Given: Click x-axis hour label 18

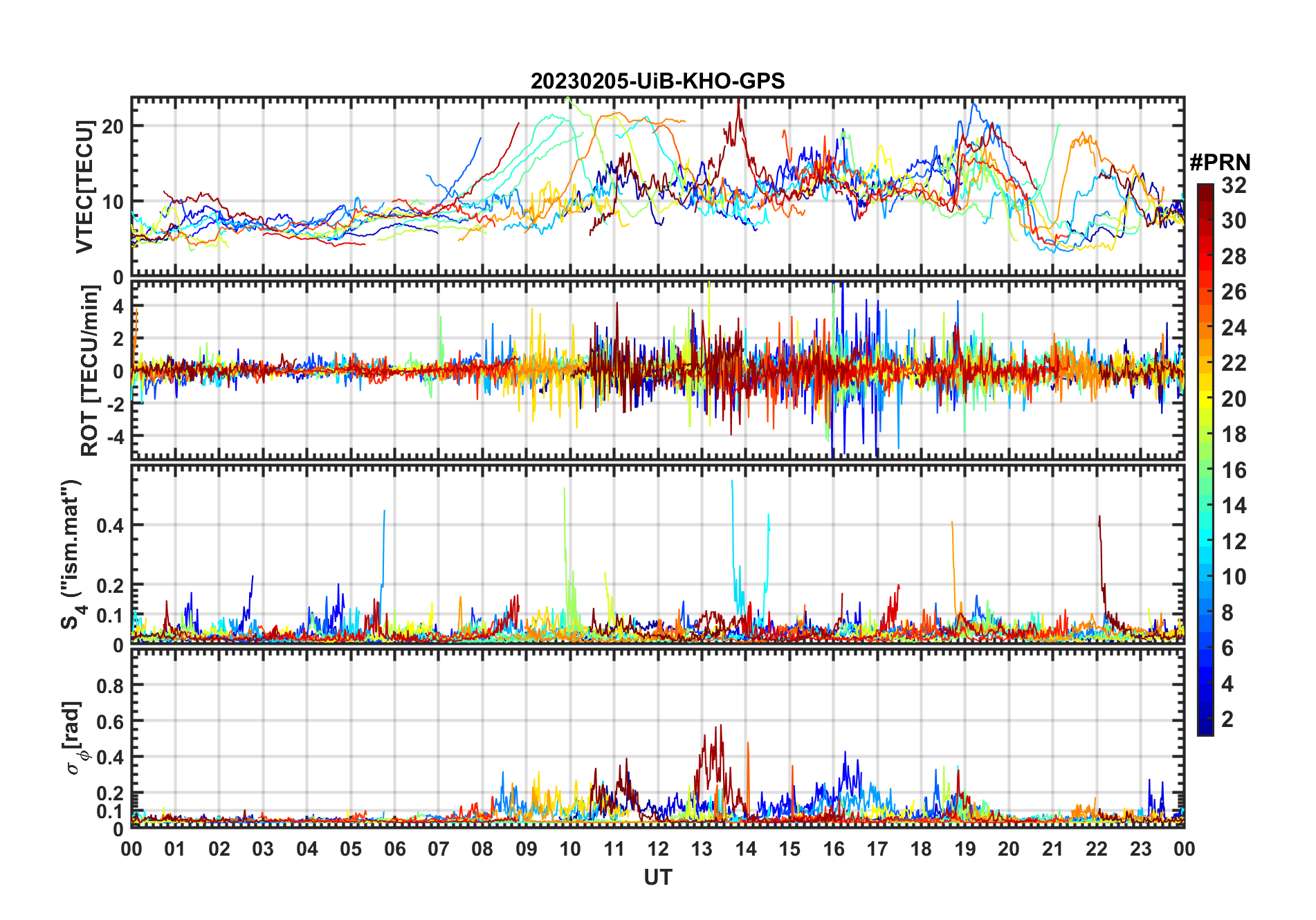Looking at the screenshot, I should point(921,849).
